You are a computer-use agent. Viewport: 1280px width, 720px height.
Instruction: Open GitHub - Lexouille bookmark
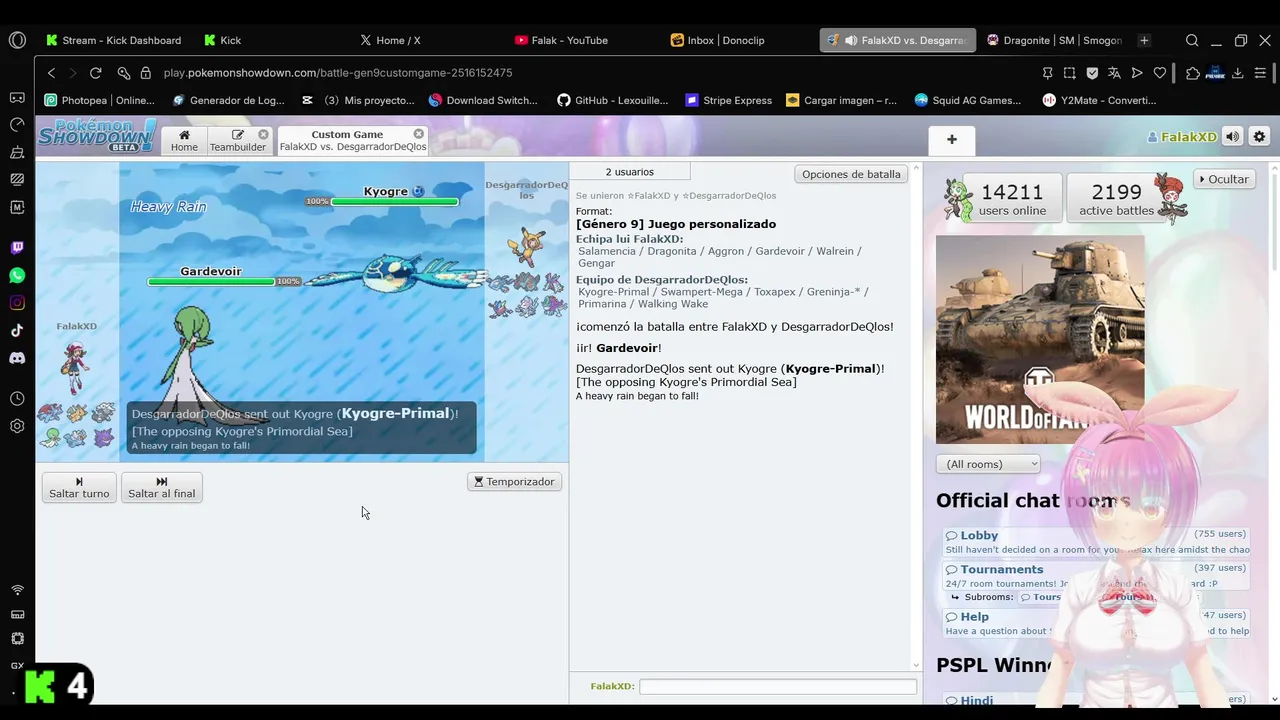pos(612,100)
